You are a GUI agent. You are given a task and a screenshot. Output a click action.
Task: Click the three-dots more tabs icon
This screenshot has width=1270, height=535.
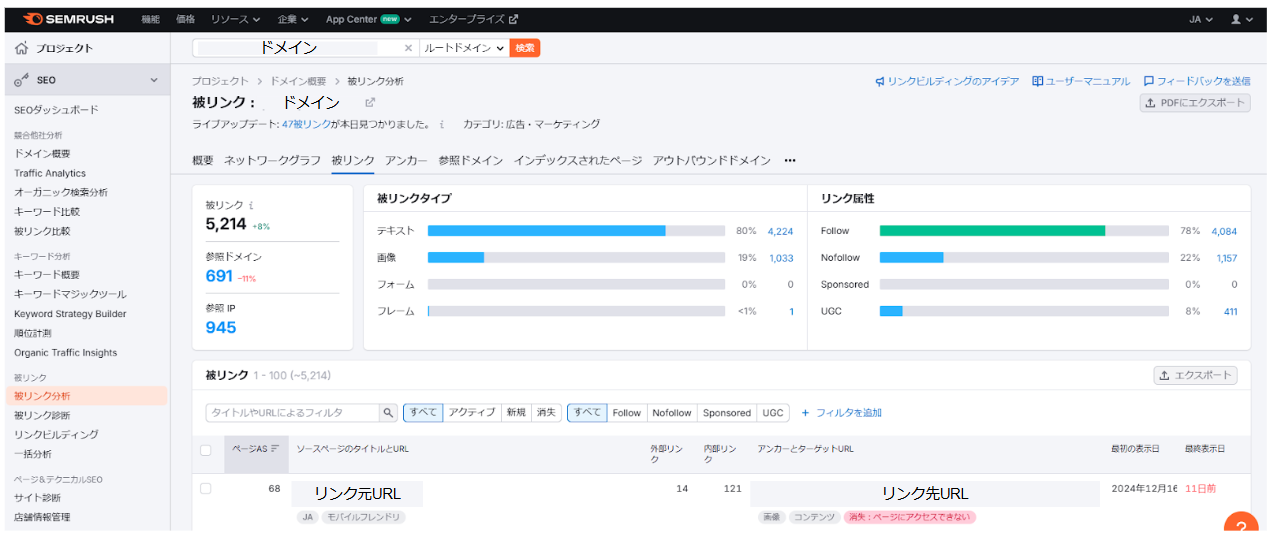point(790,160)
